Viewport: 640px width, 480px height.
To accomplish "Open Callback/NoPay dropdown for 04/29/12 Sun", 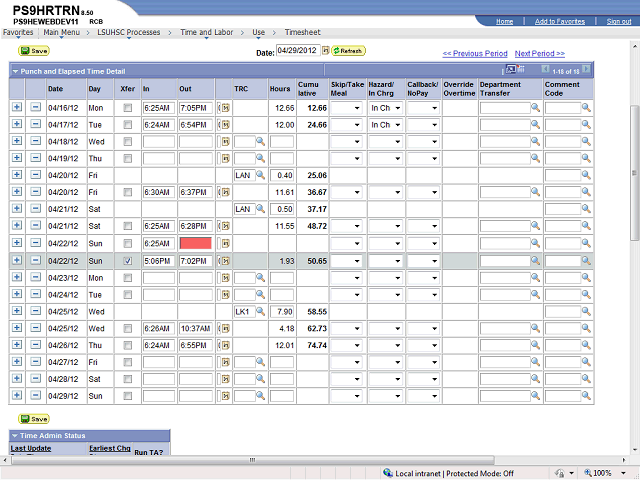I will 423,396.
